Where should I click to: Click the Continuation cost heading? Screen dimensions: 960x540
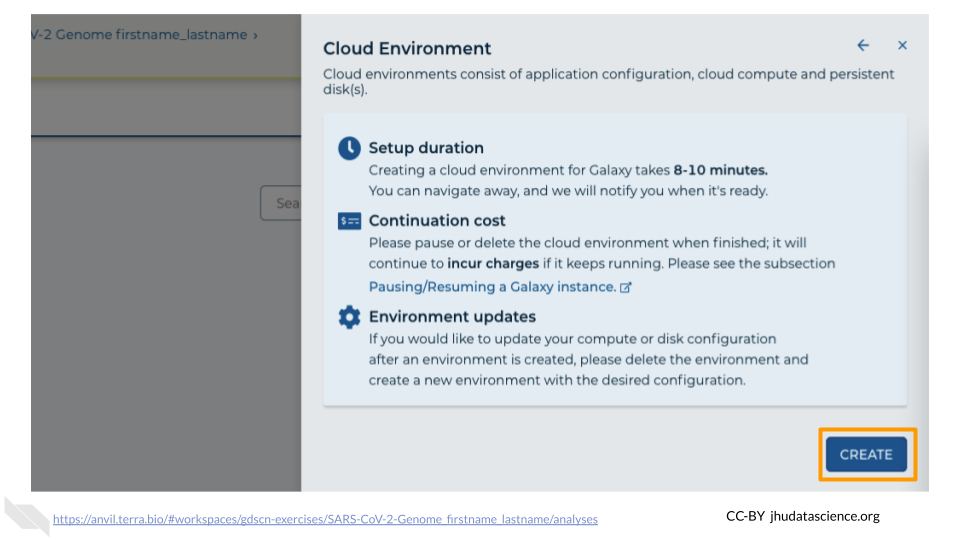(x=437, y=220)
